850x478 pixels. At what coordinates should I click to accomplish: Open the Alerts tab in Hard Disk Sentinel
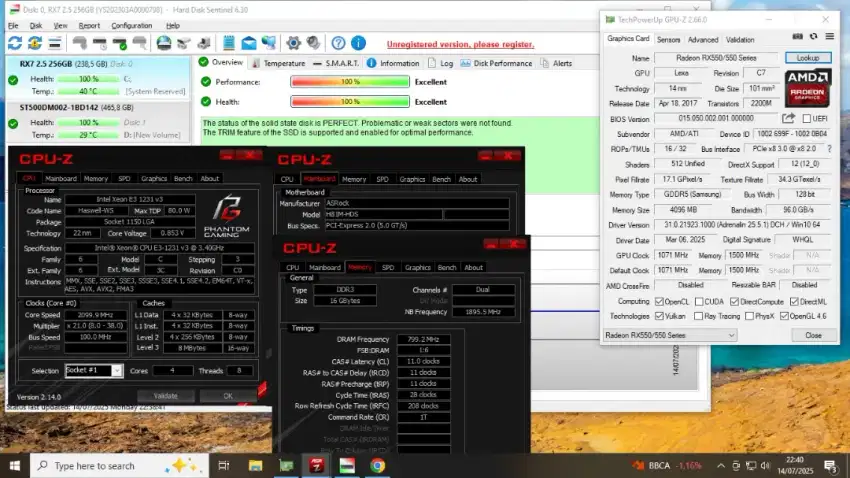(557, 63)
